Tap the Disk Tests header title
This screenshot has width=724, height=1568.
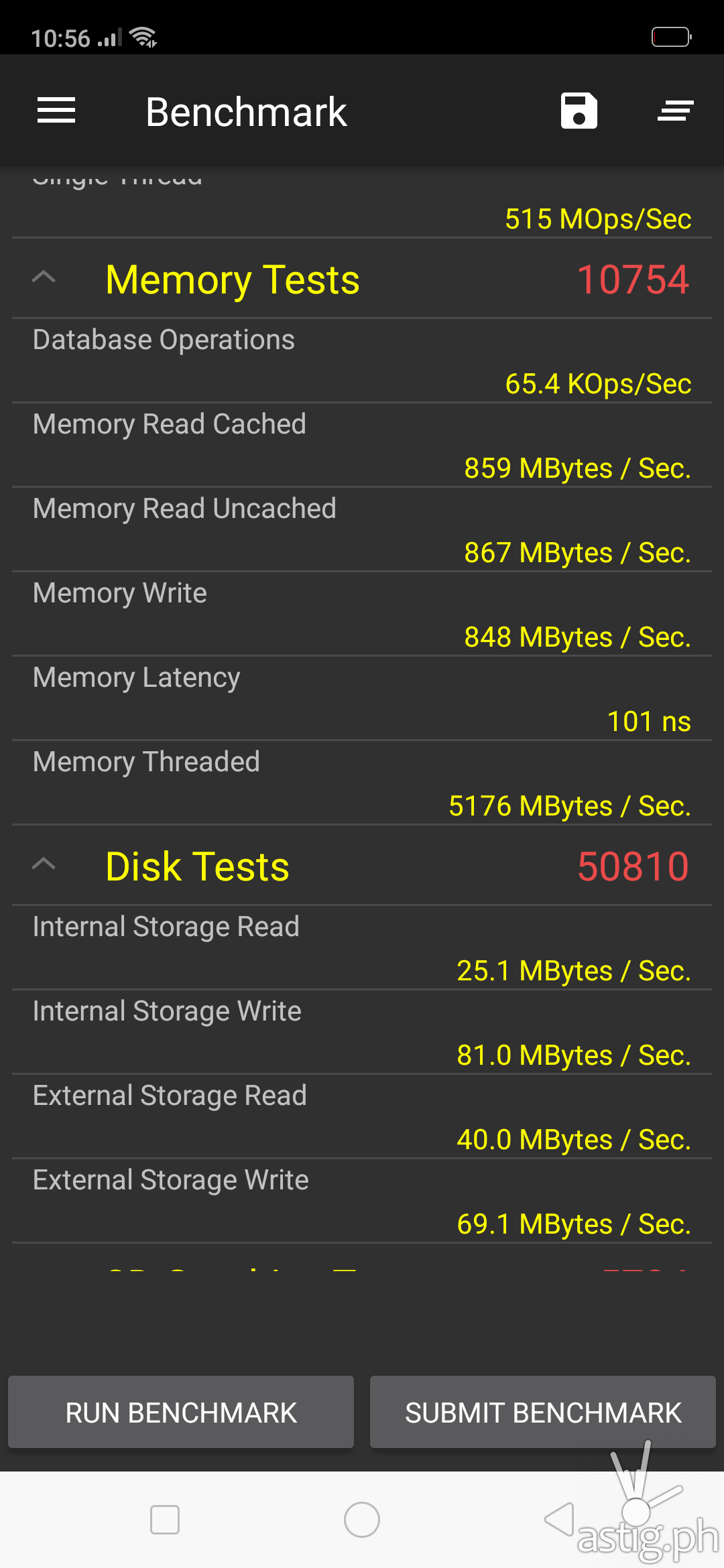pos(197,866)
